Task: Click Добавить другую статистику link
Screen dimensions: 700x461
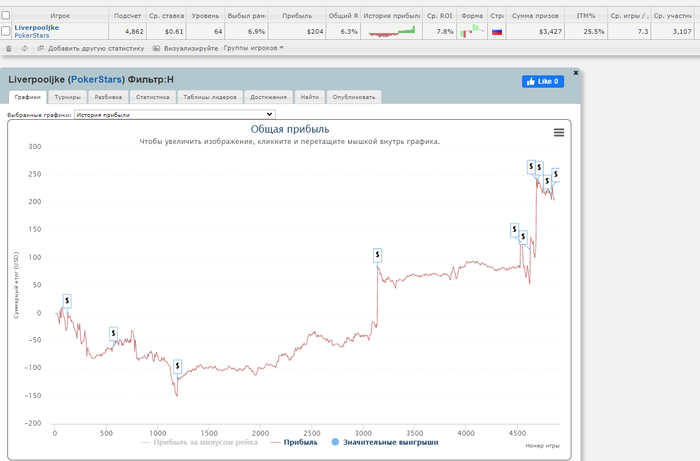Action: click(x=96, y=48)
